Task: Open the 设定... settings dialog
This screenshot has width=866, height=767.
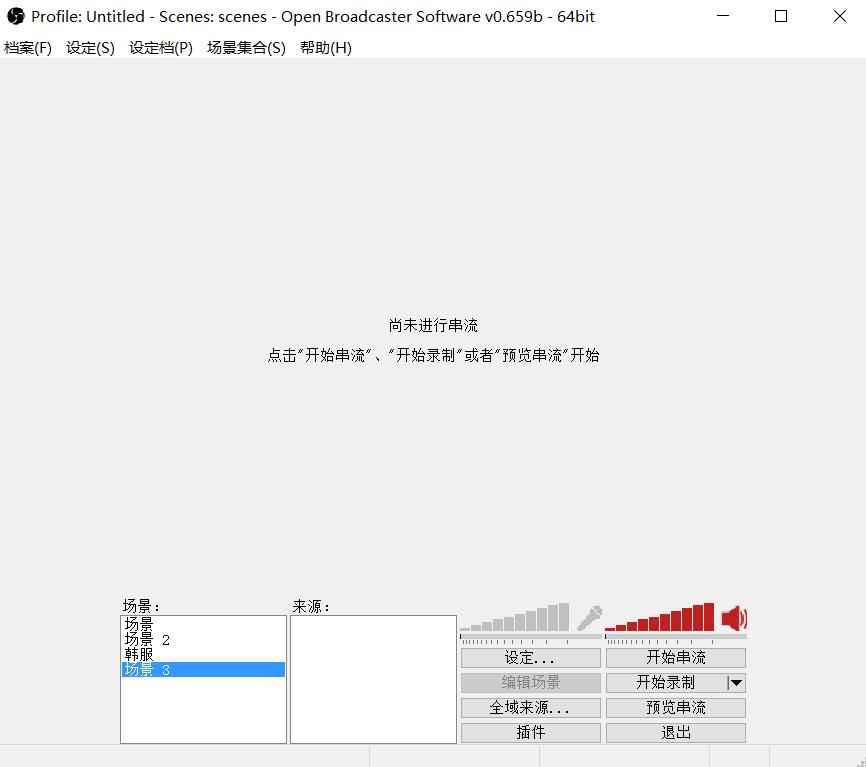Action: 530,657
